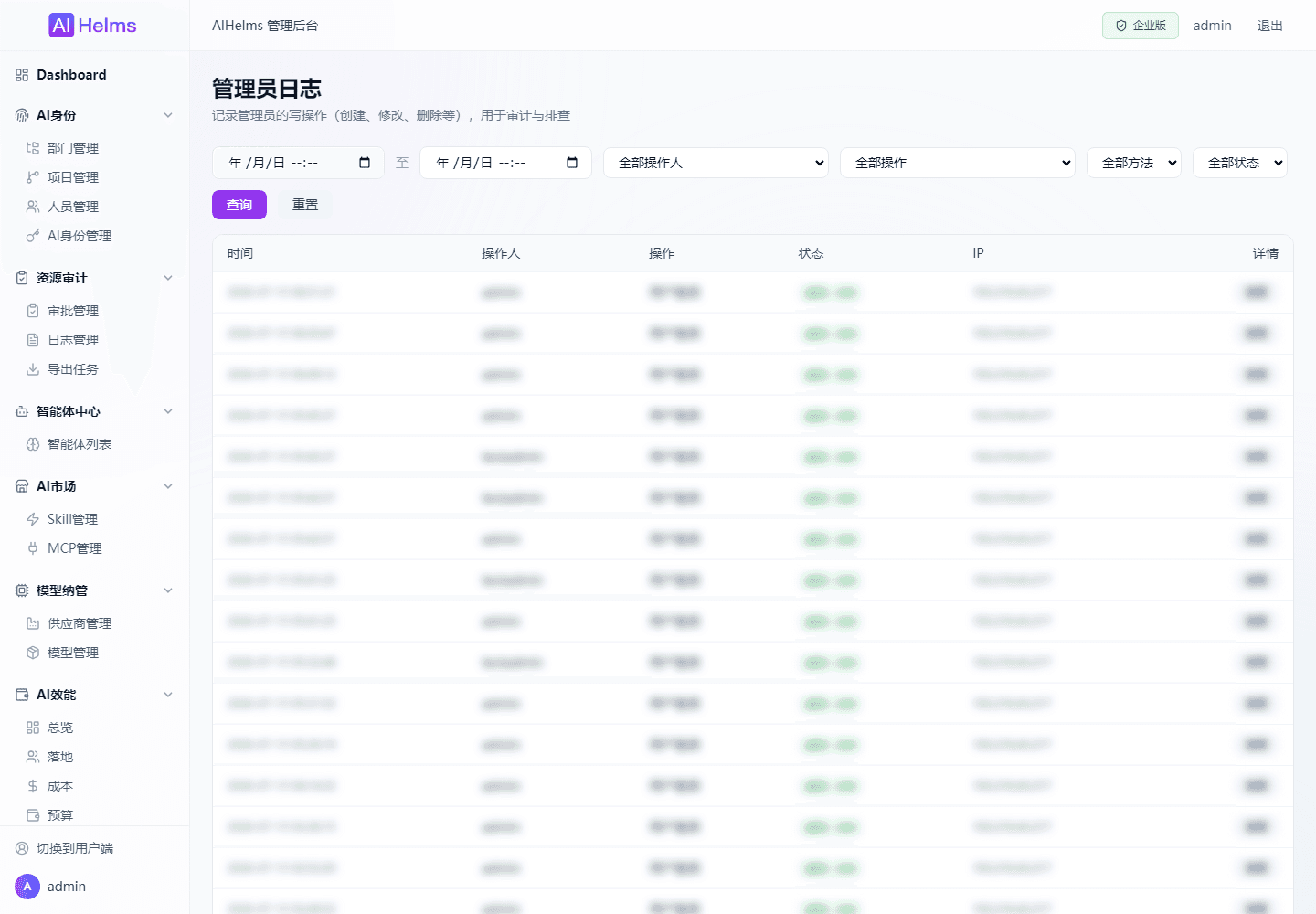Viewport: 1316px width, 914px height.
Task: Go to Dashboard menu item
Action: pos(95,75)
